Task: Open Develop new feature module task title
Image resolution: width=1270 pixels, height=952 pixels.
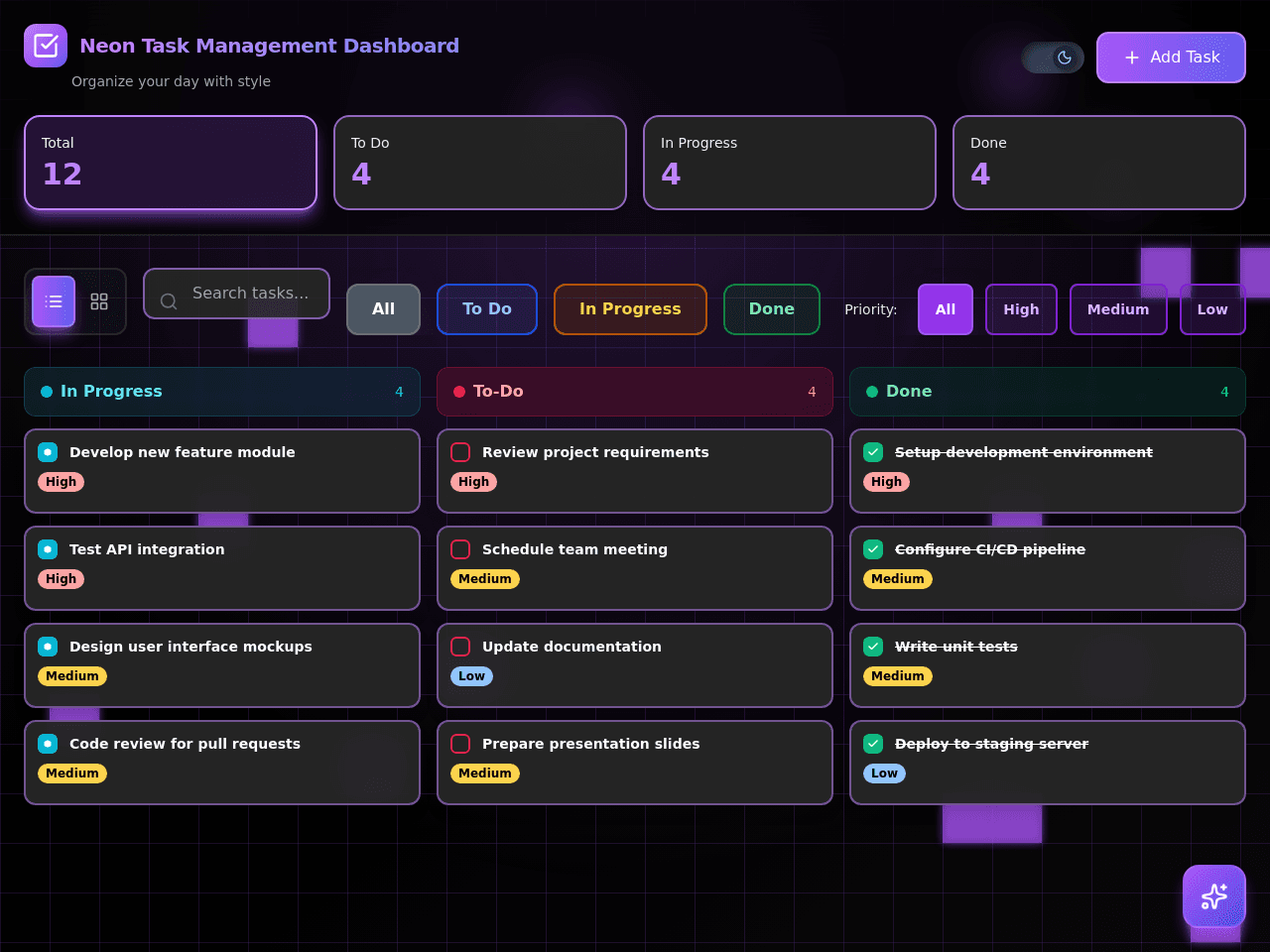Action: point(183,452)
